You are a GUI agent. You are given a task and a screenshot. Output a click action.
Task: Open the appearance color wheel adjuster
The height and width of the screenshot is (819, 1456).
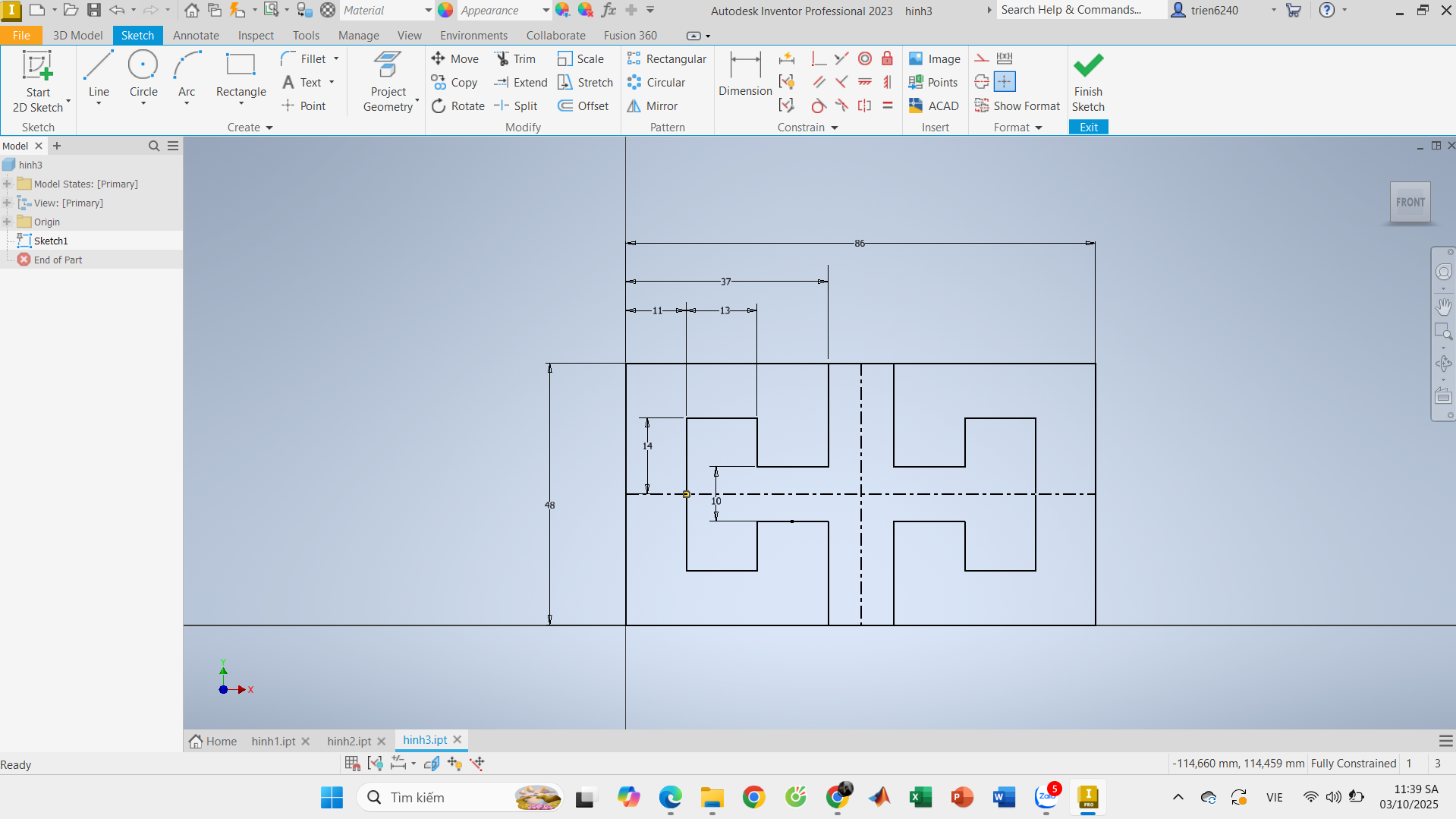click(562, 11)
